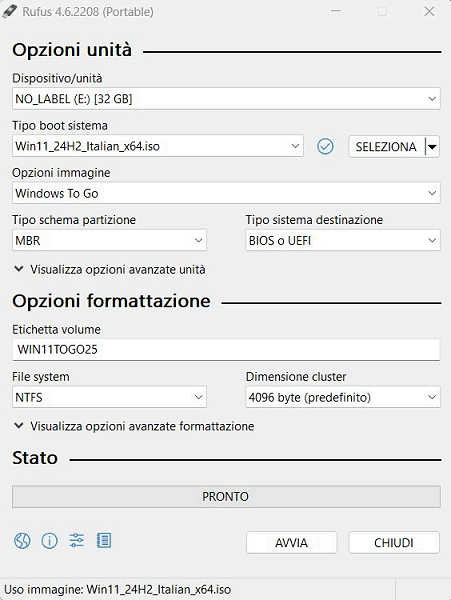This screenshot has height=600, width=451.
Task: Click the CHIUDI button
Action: coord(394,543)
